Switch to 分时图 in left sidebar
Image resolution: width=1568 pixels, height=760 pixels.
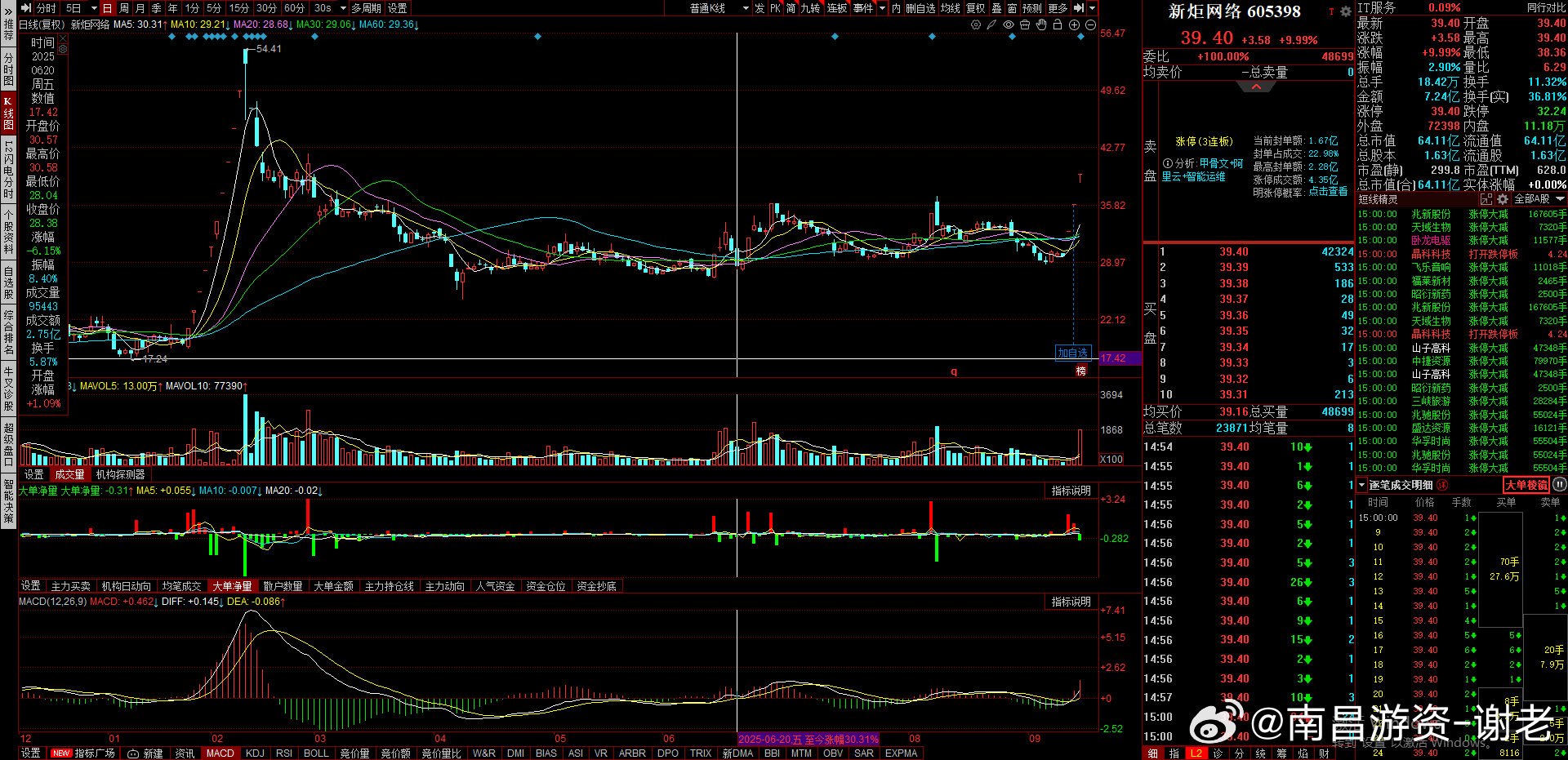(8, 69)
